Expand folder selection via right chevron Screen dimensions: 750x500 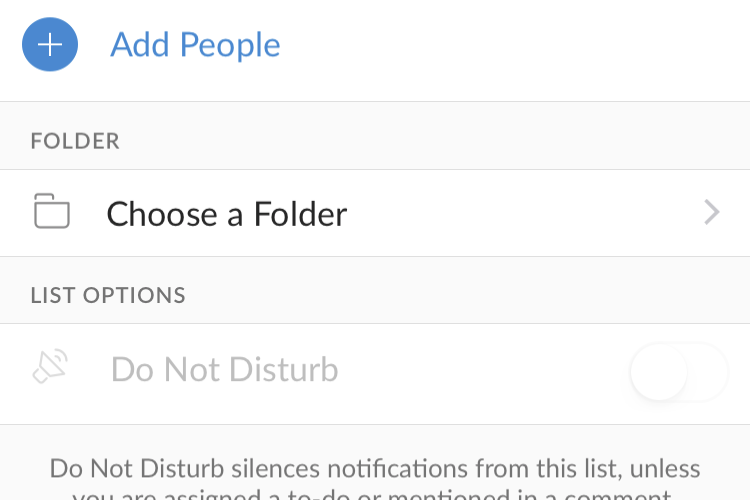click(x=711, y=212)
